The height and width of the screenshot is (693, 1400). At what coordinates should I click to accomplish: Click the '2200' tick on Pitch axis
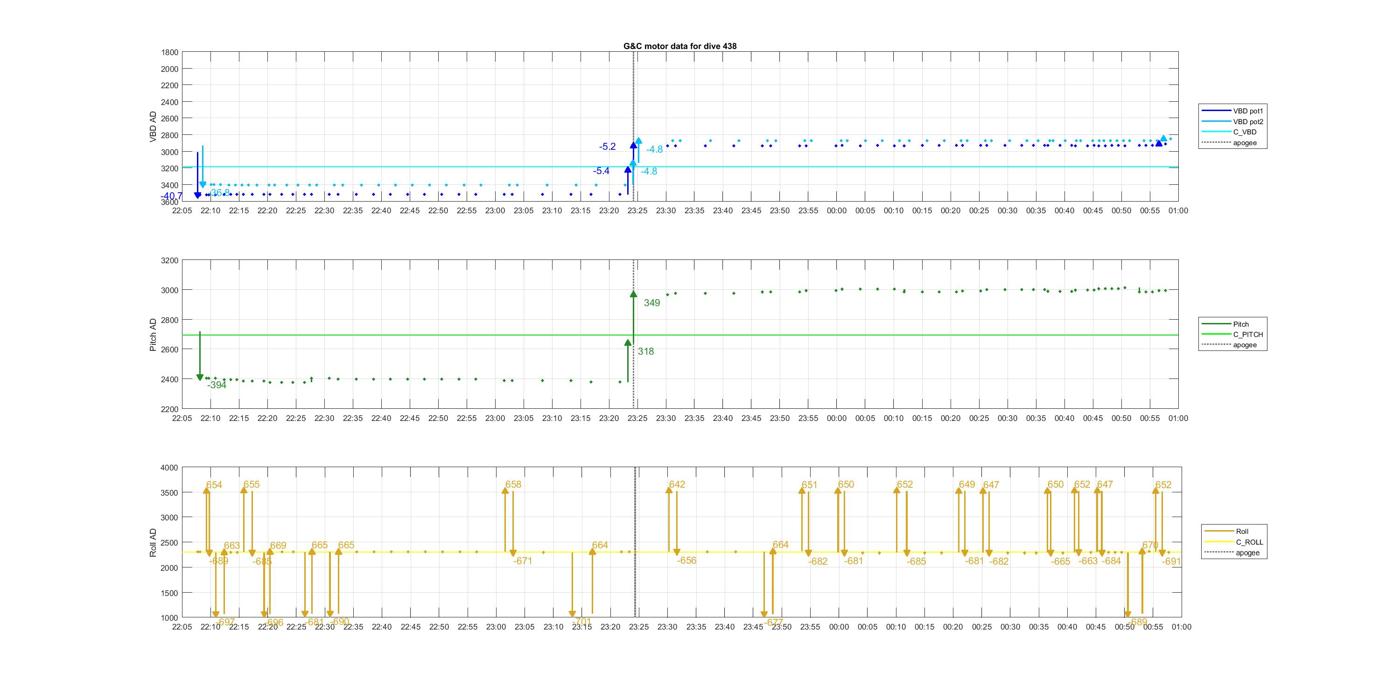pyautogui.click(x=170, y=409)
